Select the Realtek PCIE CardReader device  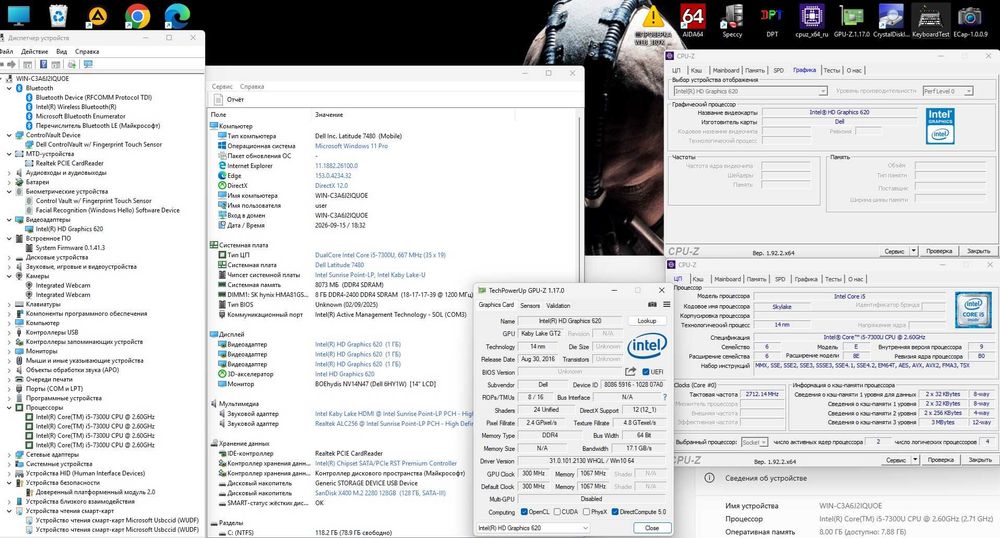(70, 163)
